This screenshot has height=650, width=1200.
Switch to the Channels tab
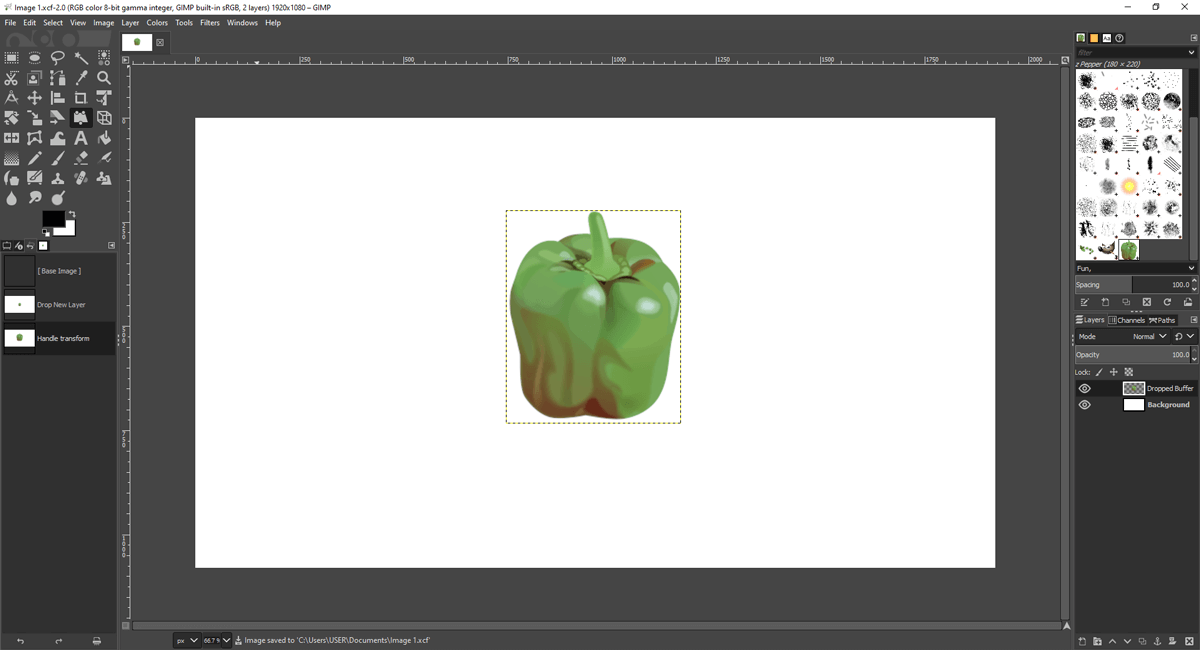tap(1127, 320)
